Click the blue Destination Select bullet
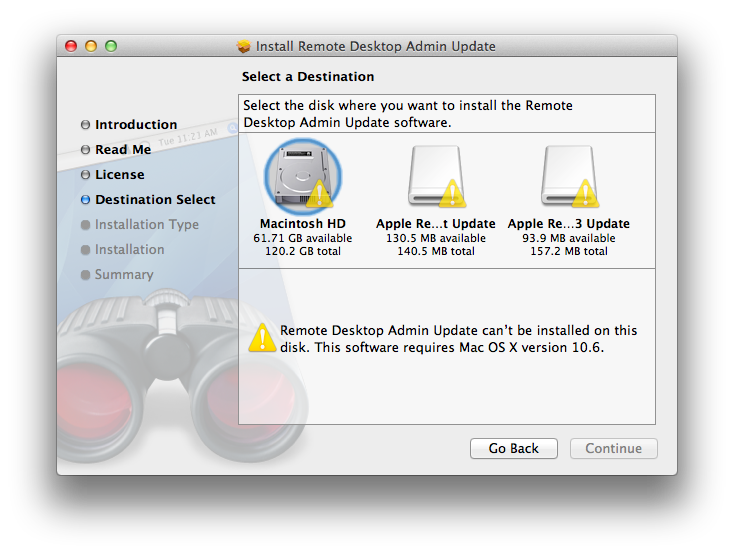 pos(85,199)
